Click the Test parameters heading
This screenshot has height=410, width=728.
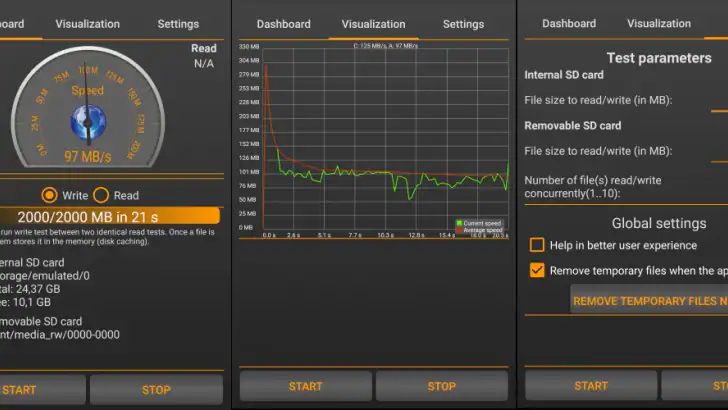tap(659, 58)
